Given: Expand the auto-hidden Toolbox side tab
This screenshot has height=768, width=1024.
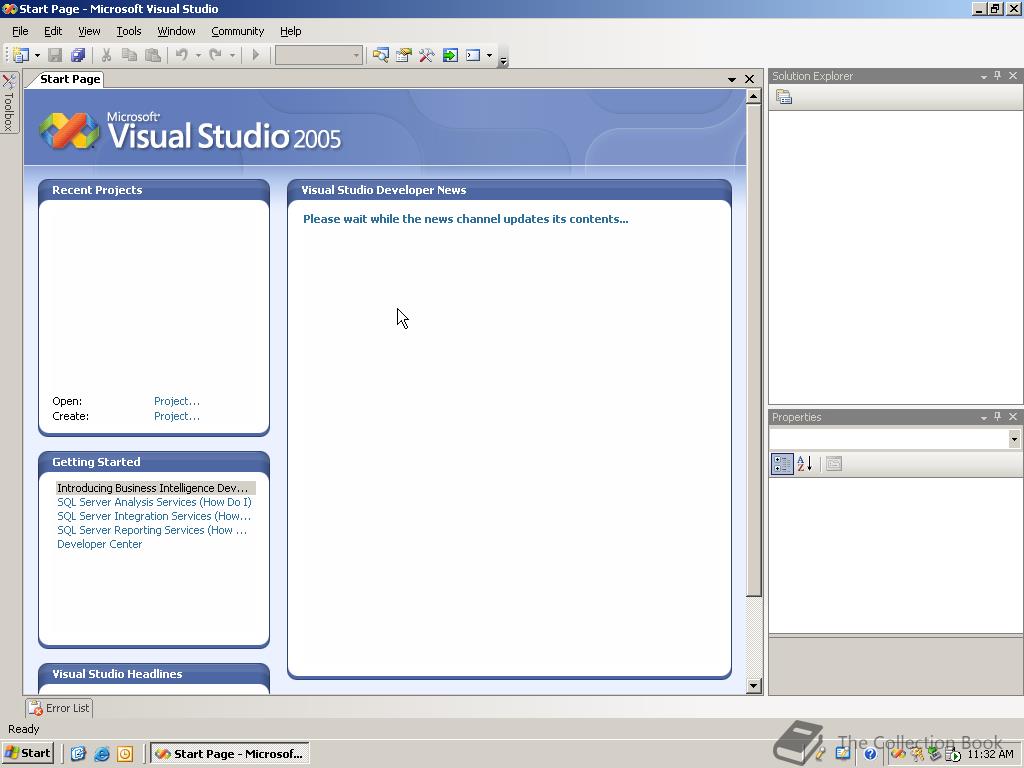Looking at the screenshot, I should tap(9, 103).
